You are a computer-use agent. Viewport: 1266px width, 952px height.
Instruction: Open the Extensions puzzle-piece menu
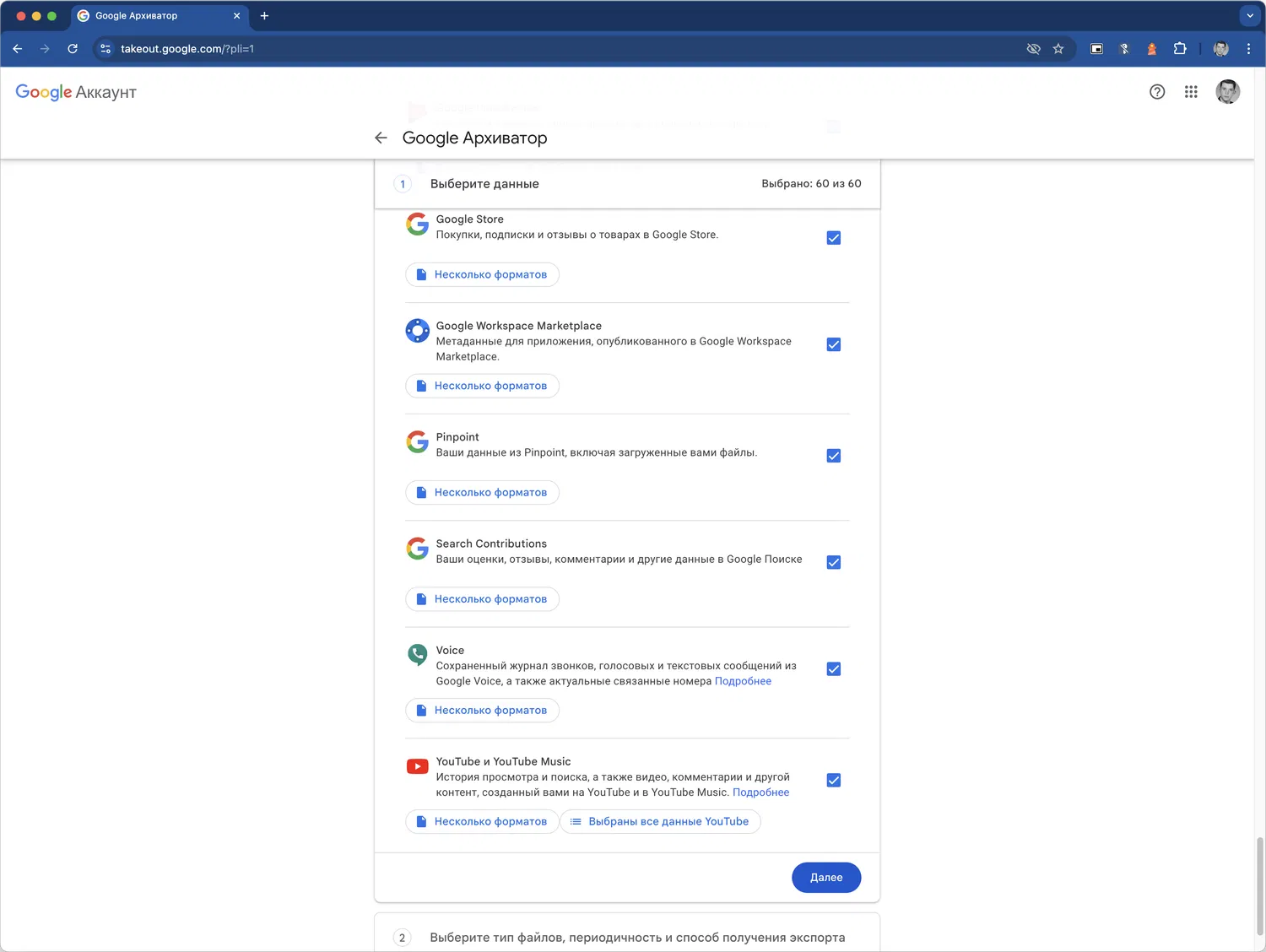(1180, 49)
